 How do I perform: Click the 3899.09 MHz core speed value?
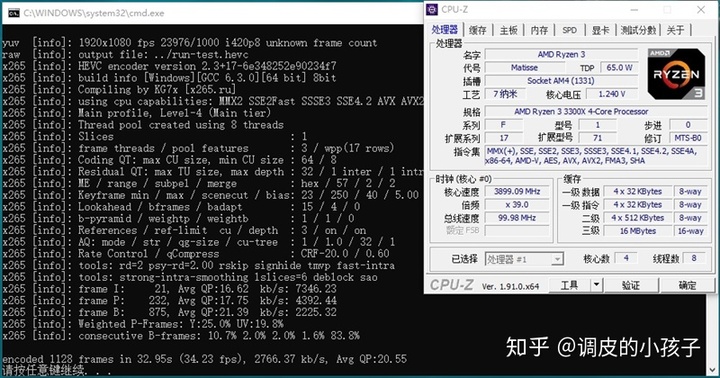point(517,192)
